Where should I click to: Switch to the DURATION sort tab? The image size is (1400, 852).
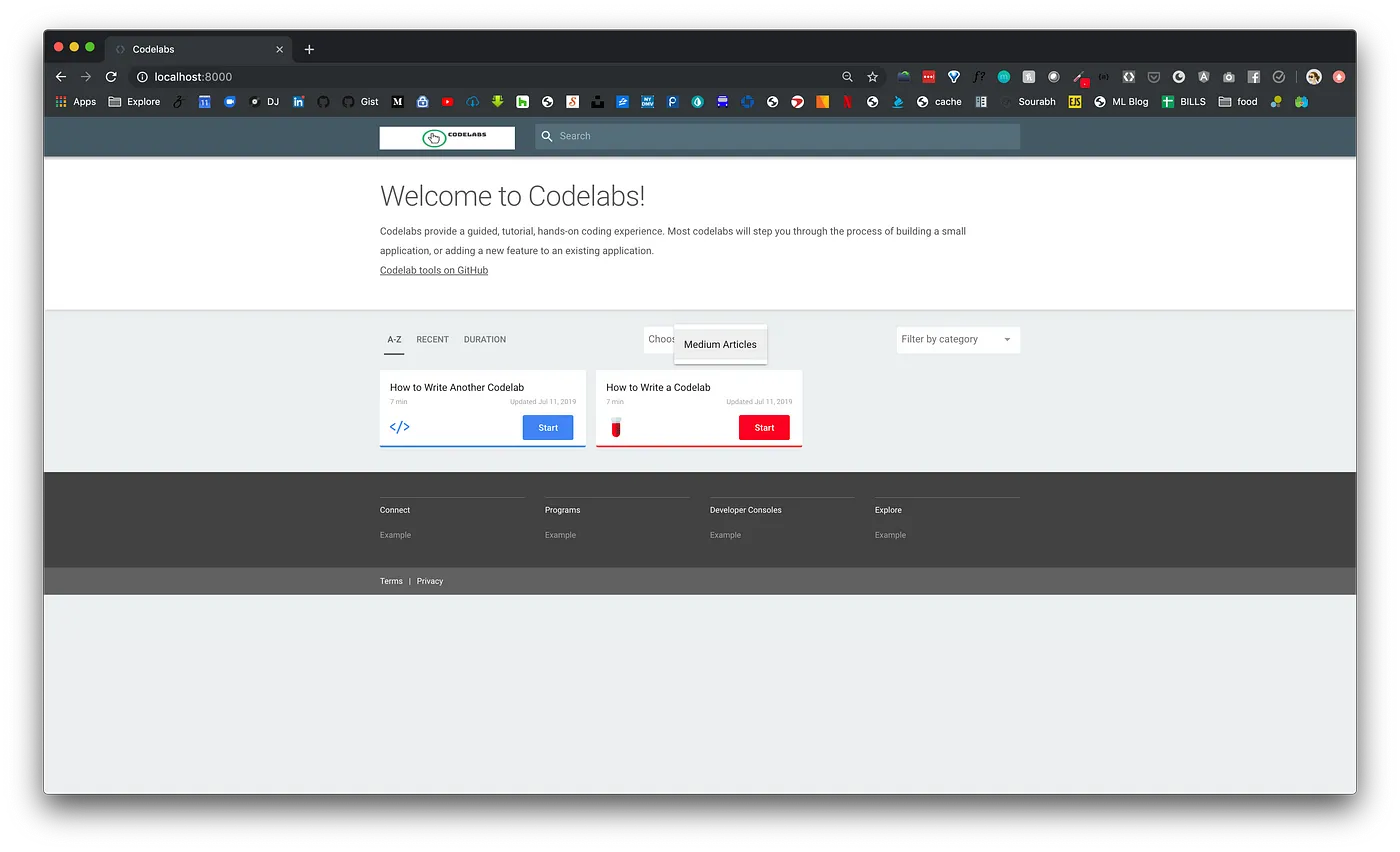(485, 340)
